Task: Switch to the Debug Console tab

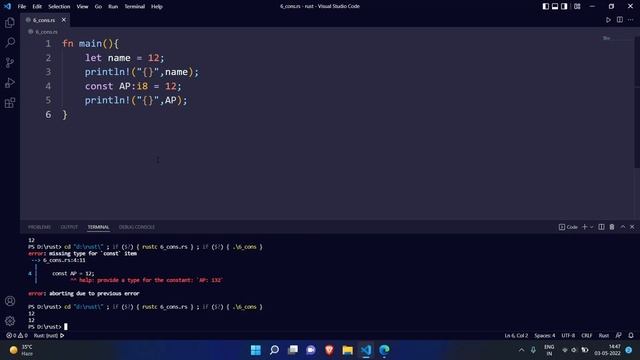Action: click(137, 227)
